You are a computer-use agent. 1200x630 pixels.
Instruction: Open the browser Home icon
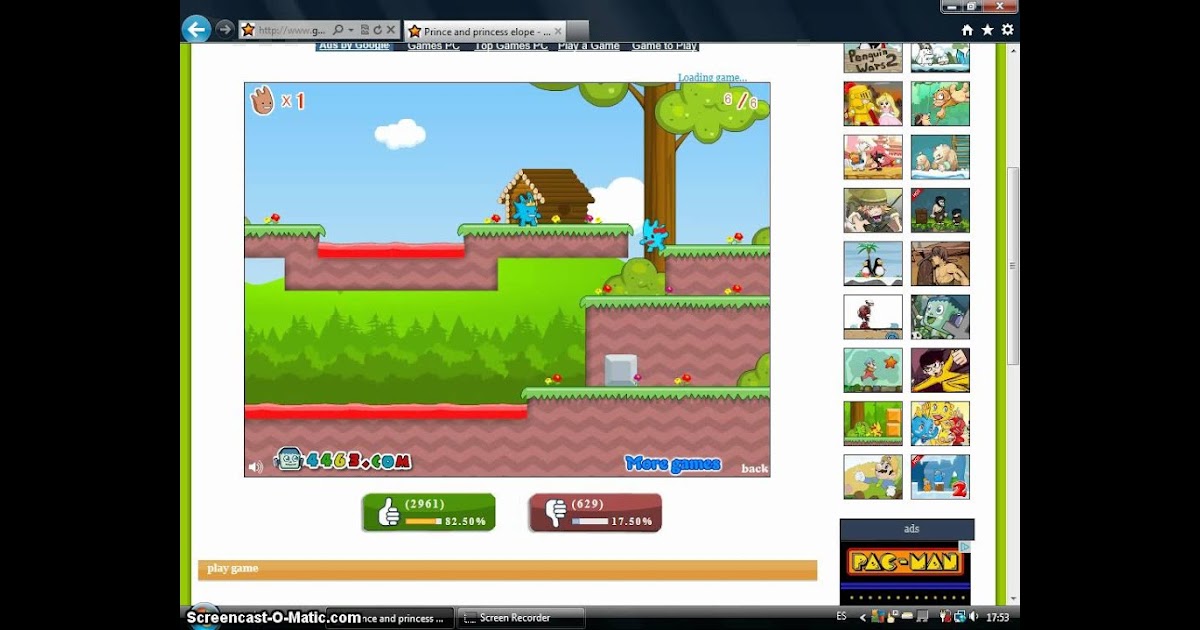[x=967, y=30]
